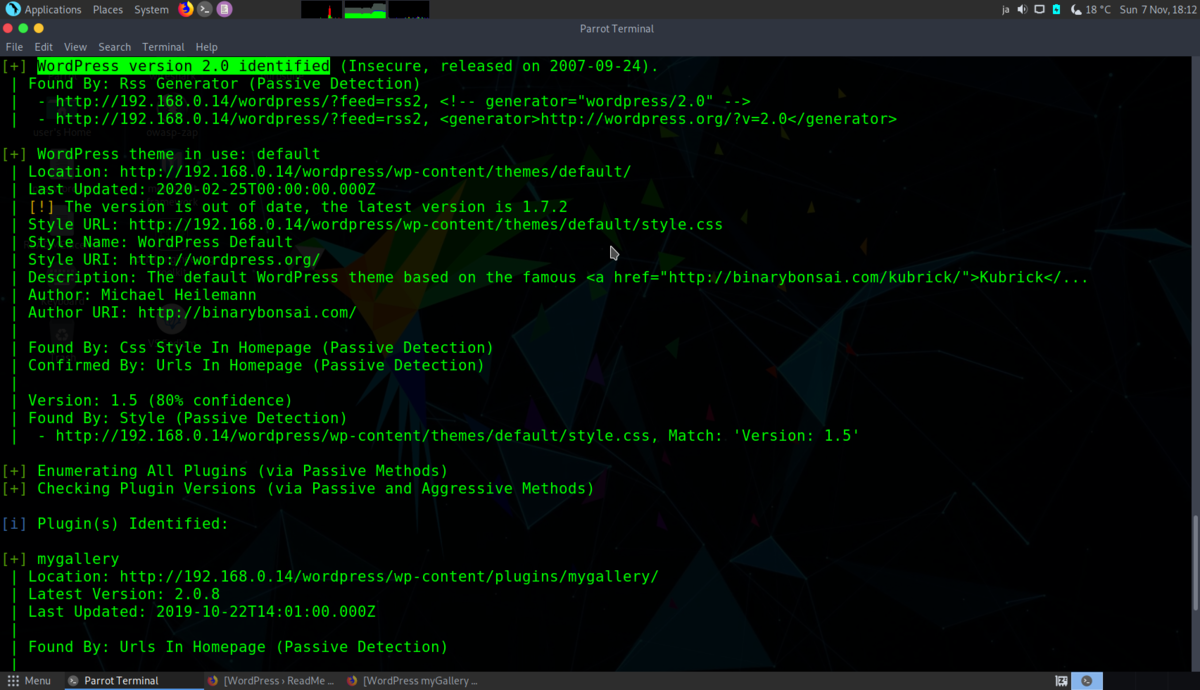
Task: Click the mygallery plugin Location URL
Action: [x=389, y=577]
